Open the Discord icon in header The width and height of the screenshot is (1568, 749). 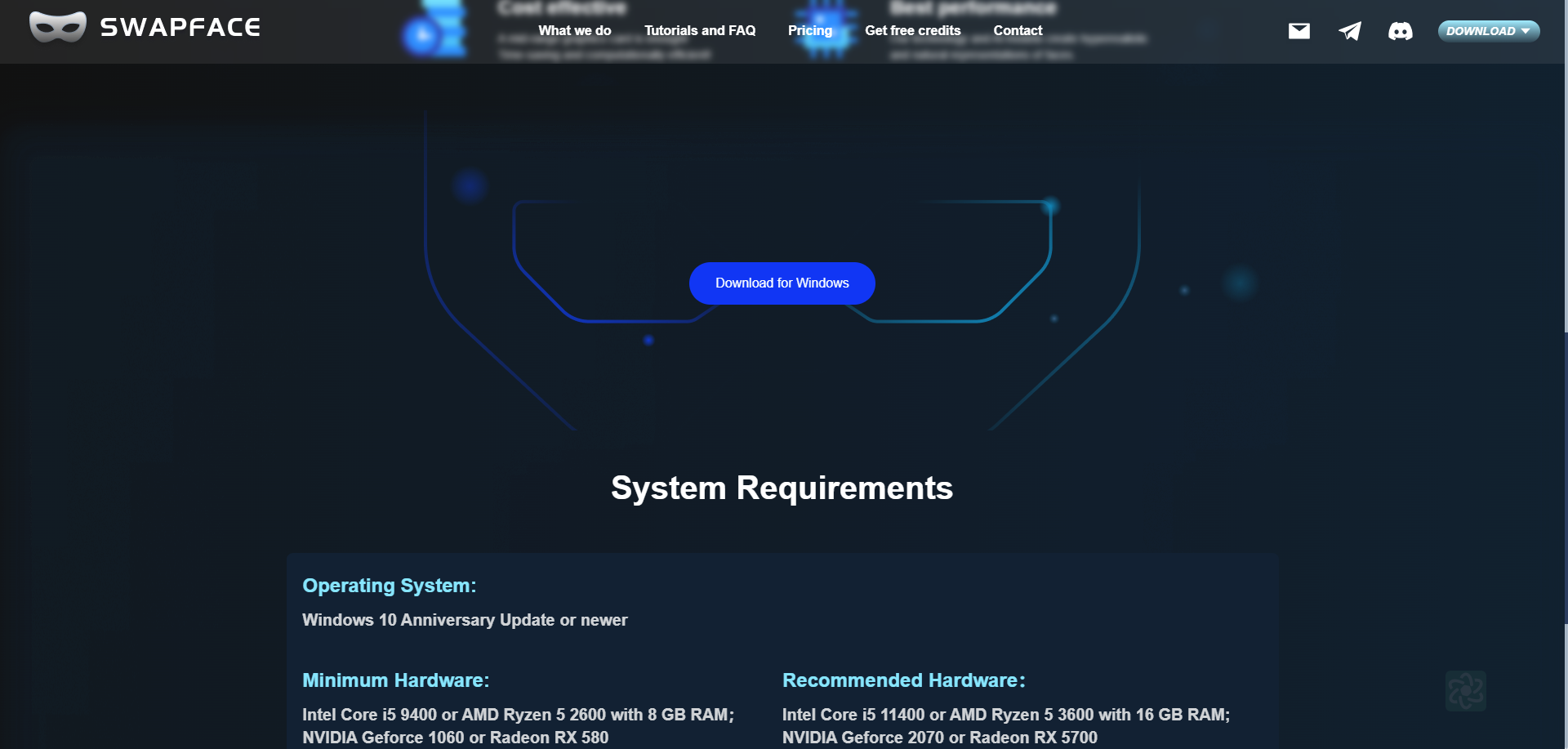[1400, 31]
